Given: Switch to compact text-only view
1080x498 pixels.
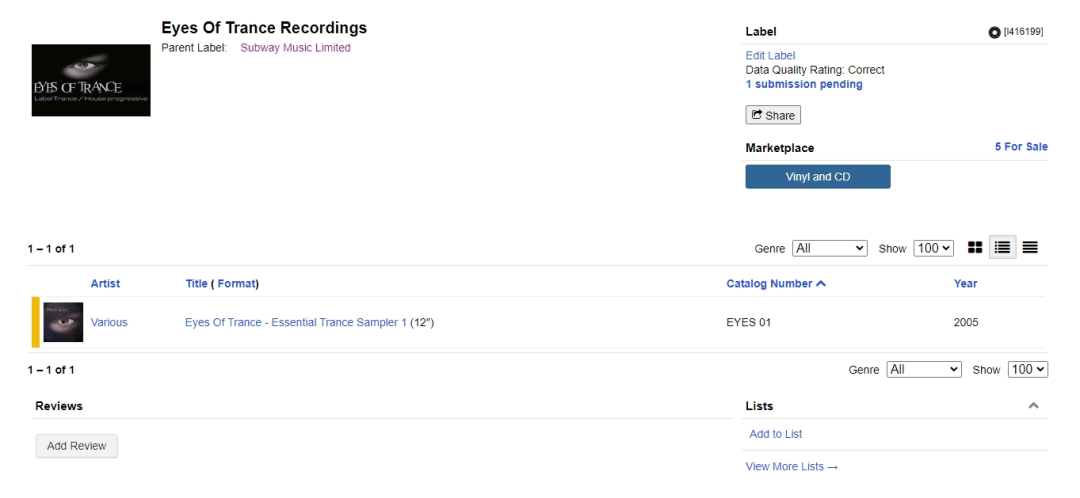Looking at the screenshot, I should (x=1029, y=247).
